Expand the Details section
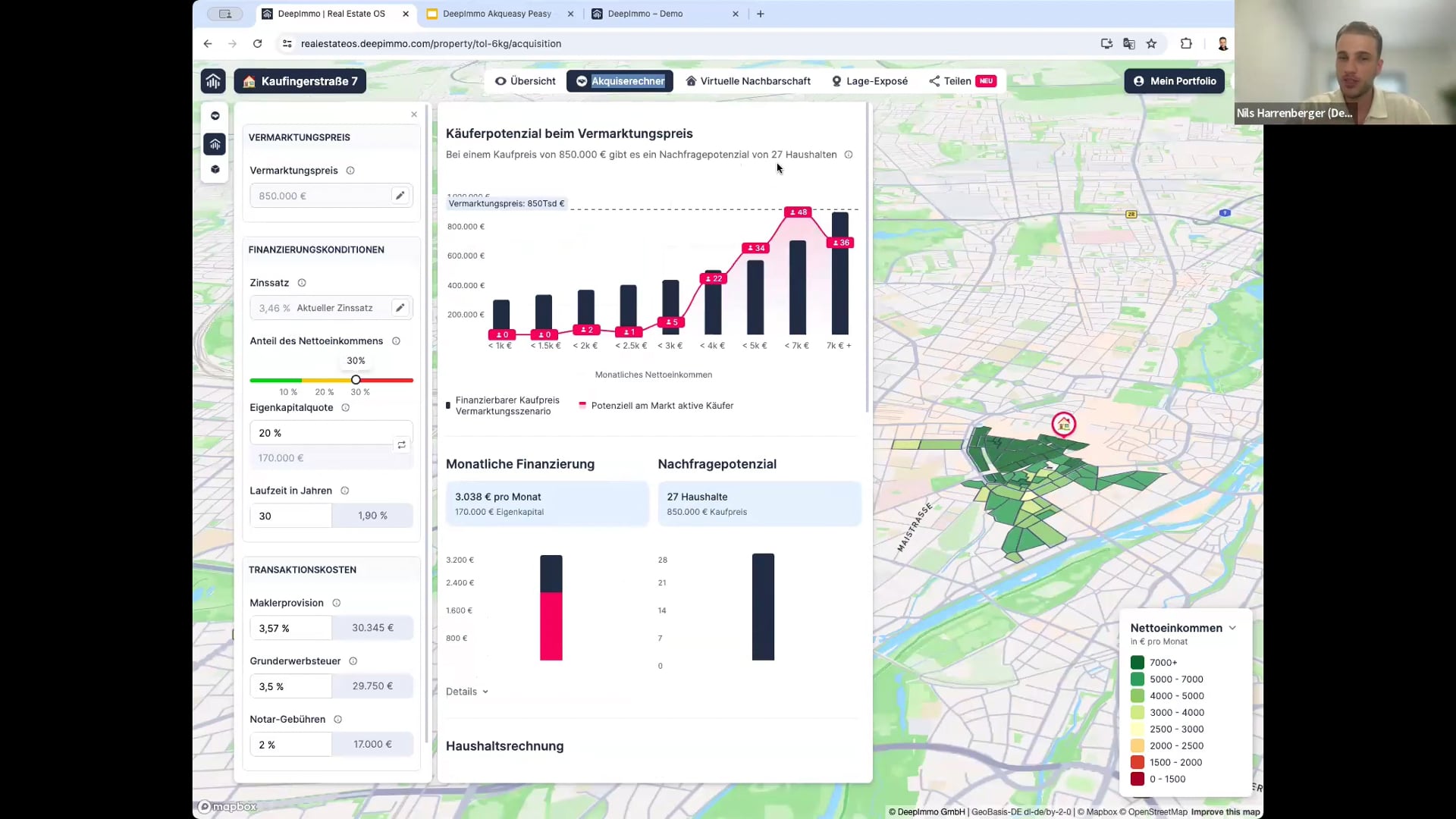Screen dimensions: 1456x819 (467, 692)
